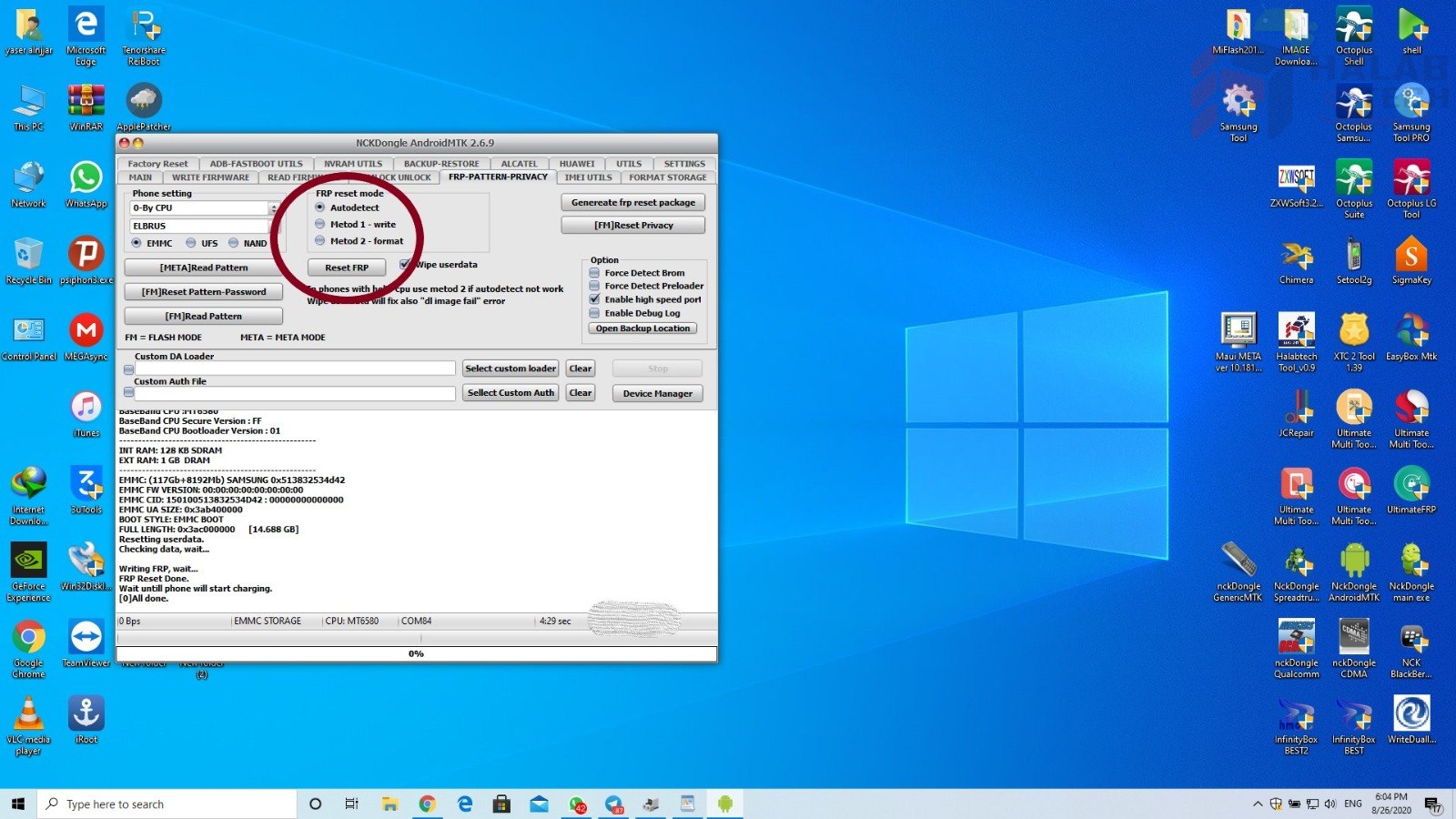Click Generate frp reset package
Viewport: 1456px width, 819px height.
point(633,203)
